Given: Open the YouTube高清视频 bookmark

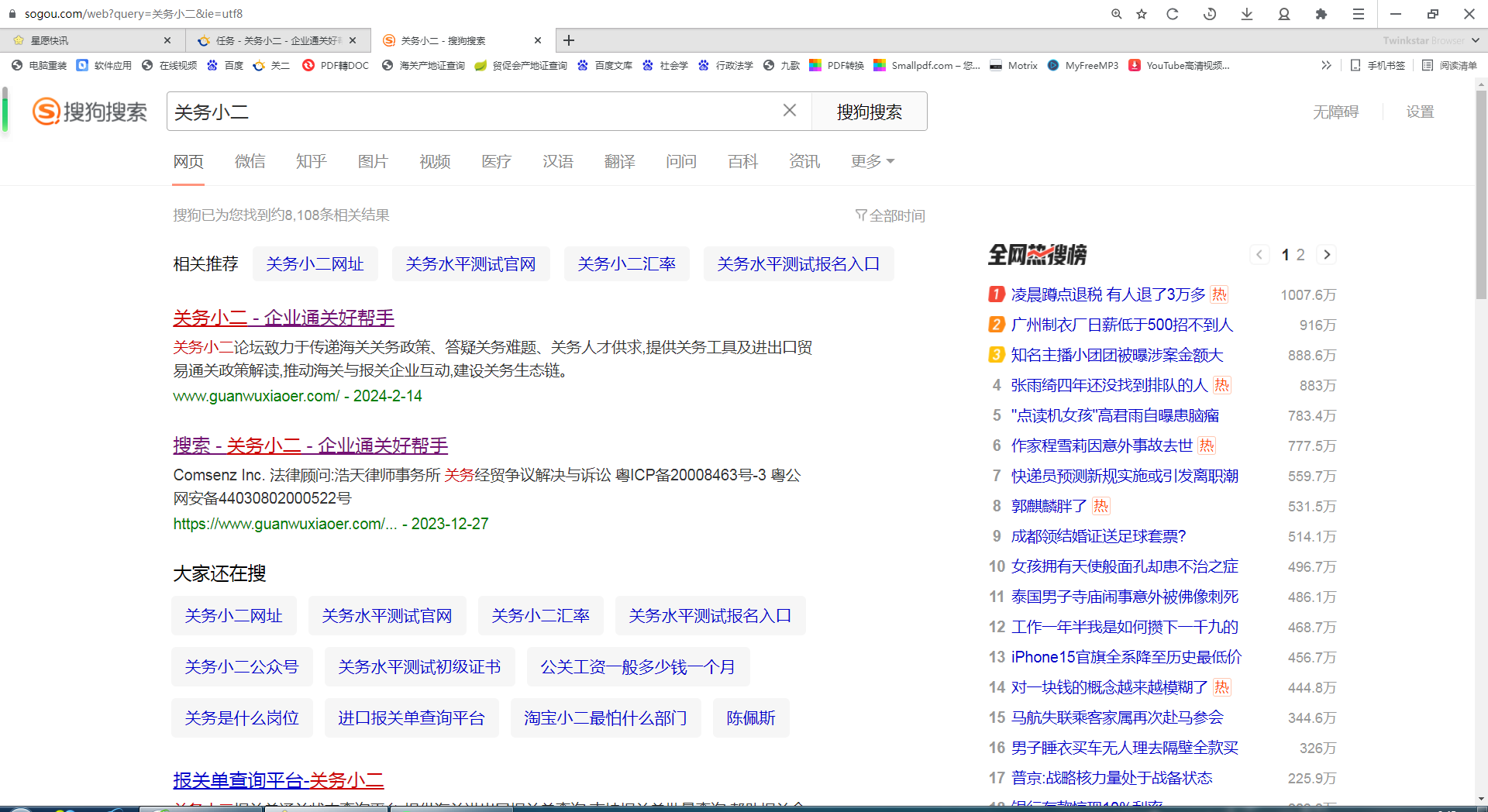Looking at the screenshot, I should point(1179,66).
